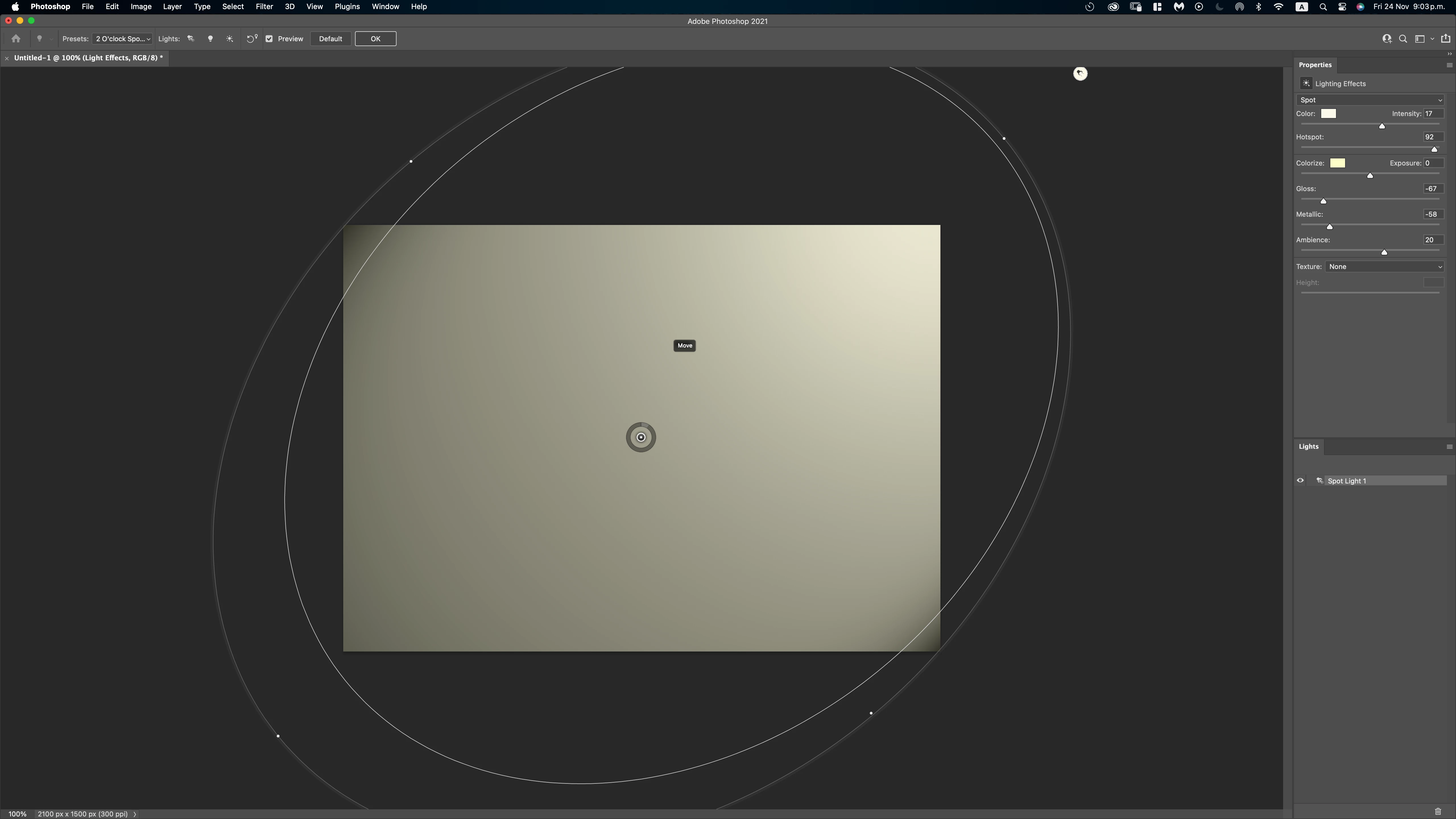Image resolution: width=1456 pixels, height=819 pixels.
Task: Toggle macOS Control Center icon
Action: [x=1342, y=7]
